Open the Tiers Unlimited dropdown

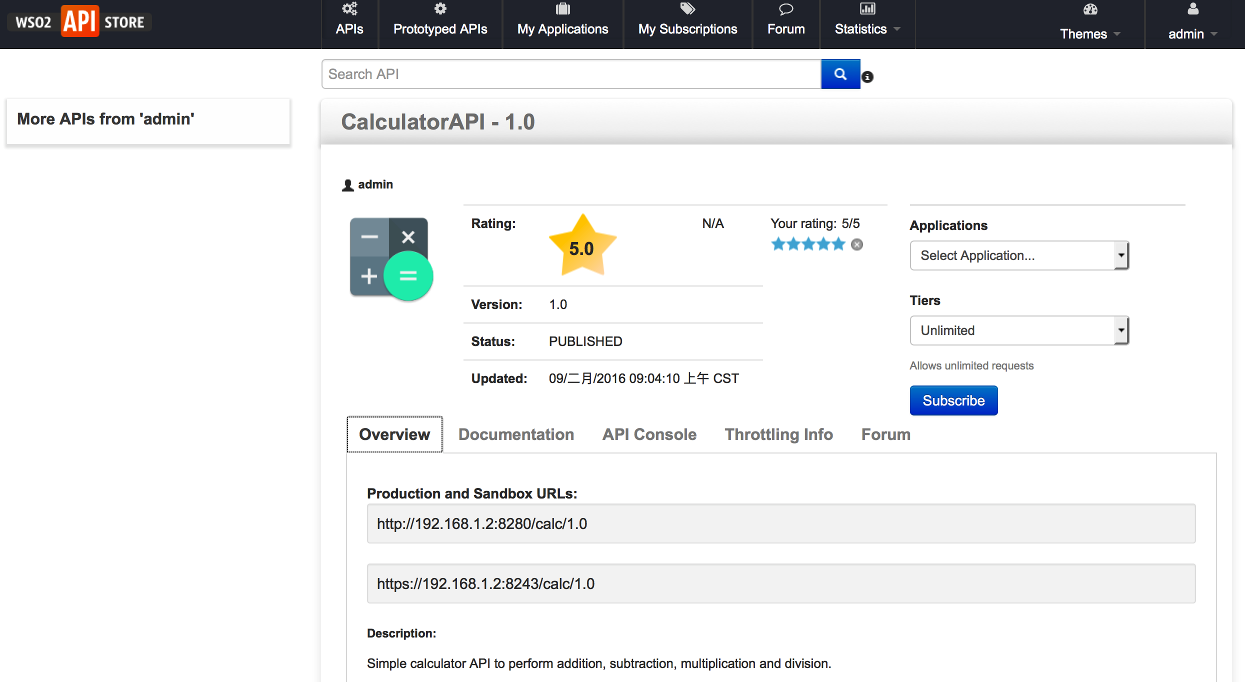(1019, 331)
